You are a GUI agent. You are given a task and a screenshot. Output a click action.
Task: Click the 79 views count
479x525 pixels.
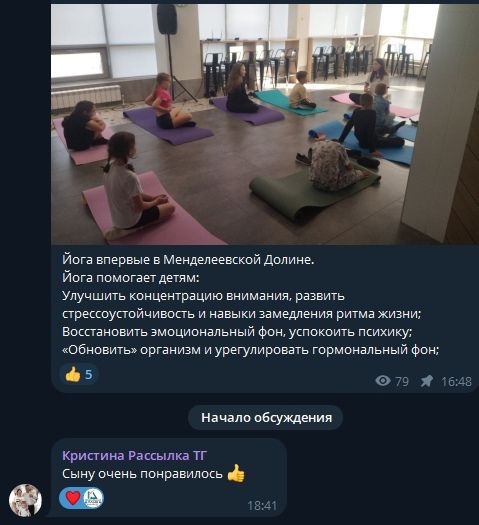(402, 381)
